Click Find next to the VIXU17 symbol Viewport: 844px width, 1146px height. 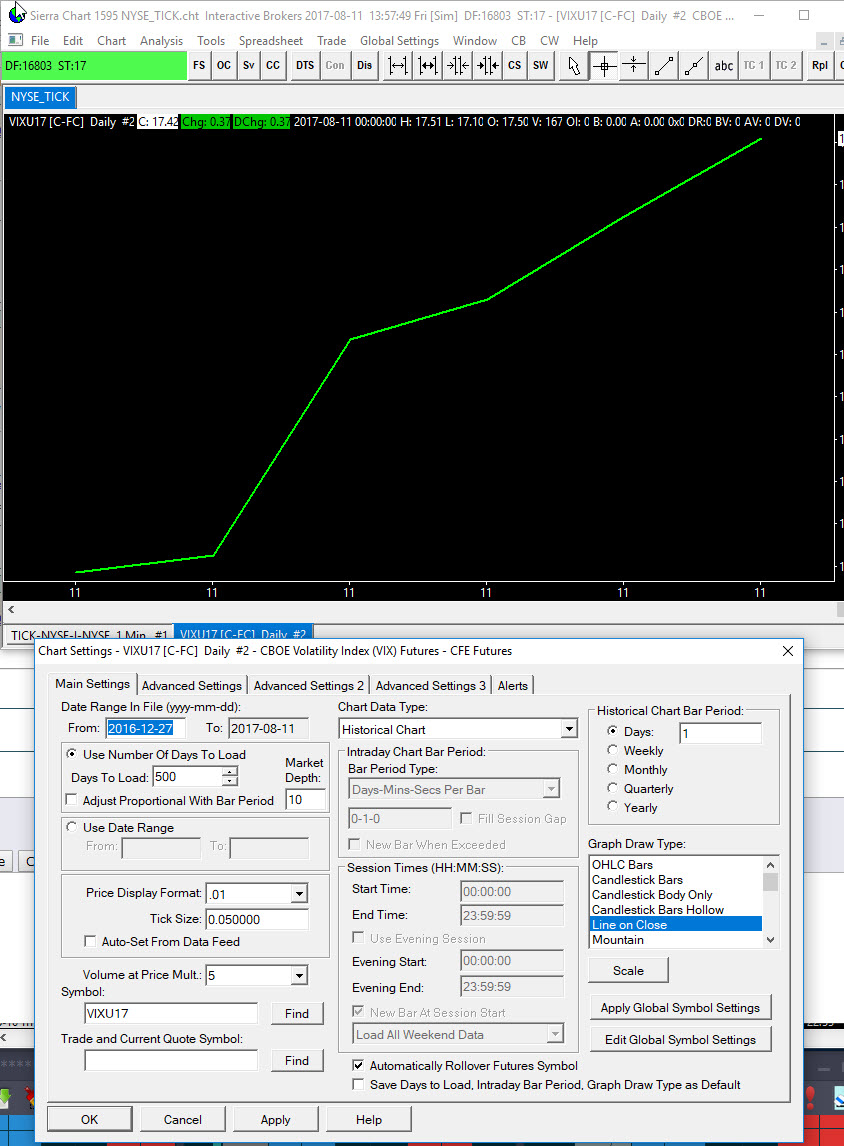[x=297, y=1014]
